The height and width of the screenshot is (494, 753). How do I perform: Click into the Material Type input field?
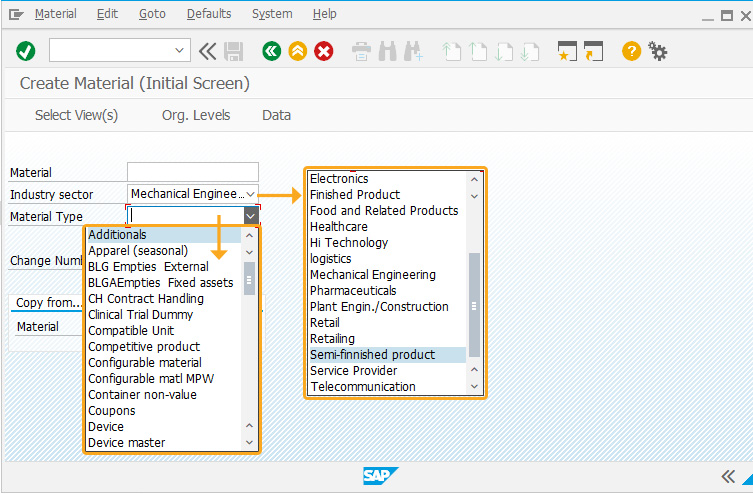[186, 216]
